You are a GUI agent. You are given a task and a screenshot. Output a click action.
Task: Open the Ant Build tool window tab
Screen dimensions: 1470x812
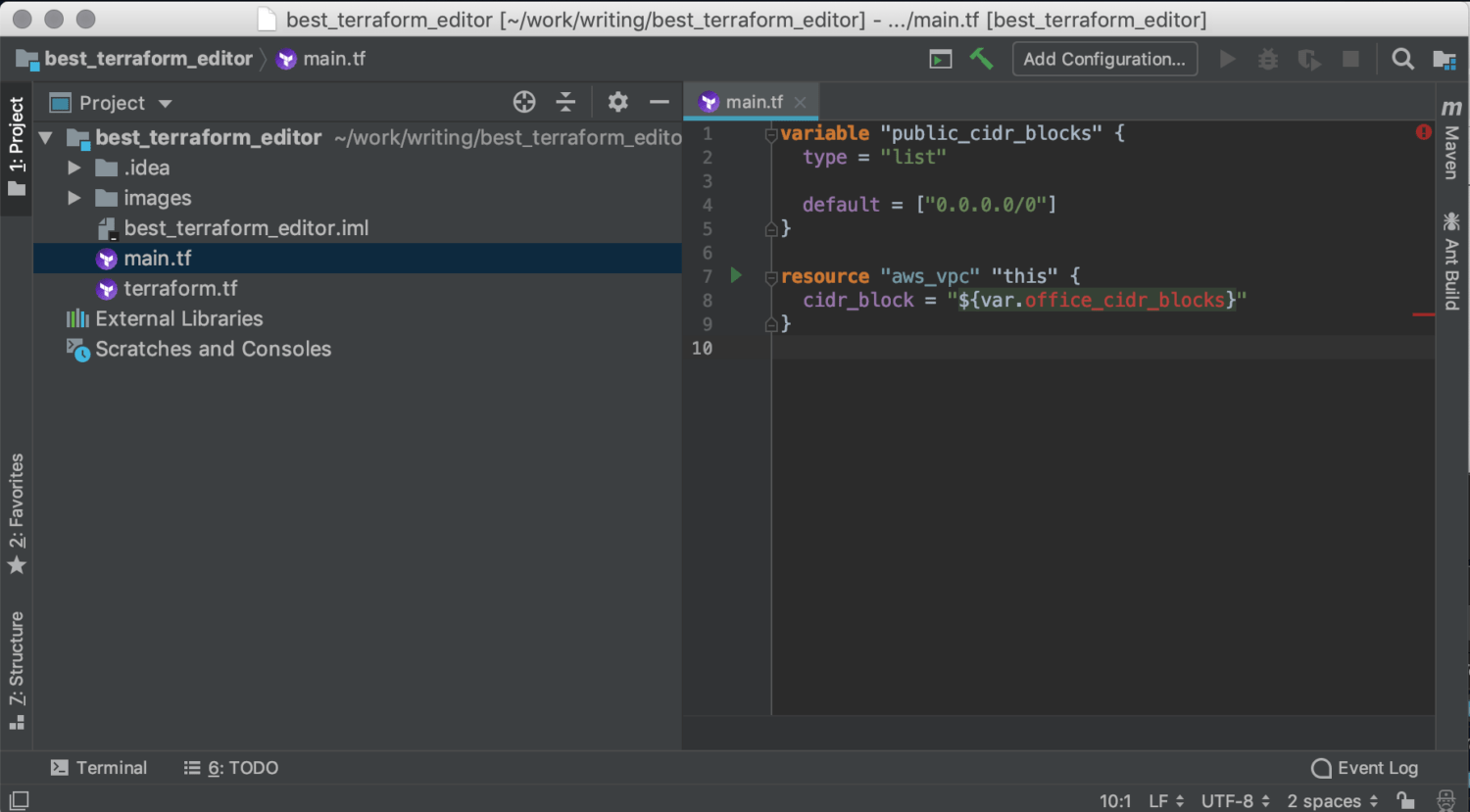(1451, 261)
